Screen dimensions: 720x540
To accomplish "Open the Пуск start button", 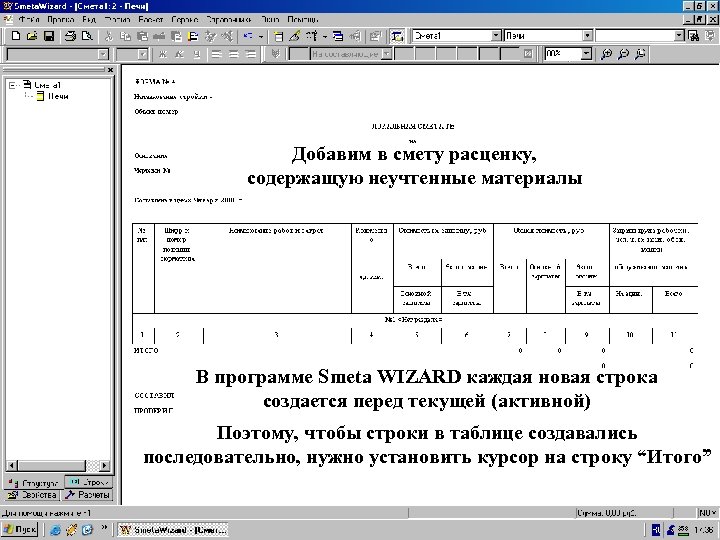I will (20, 529).
